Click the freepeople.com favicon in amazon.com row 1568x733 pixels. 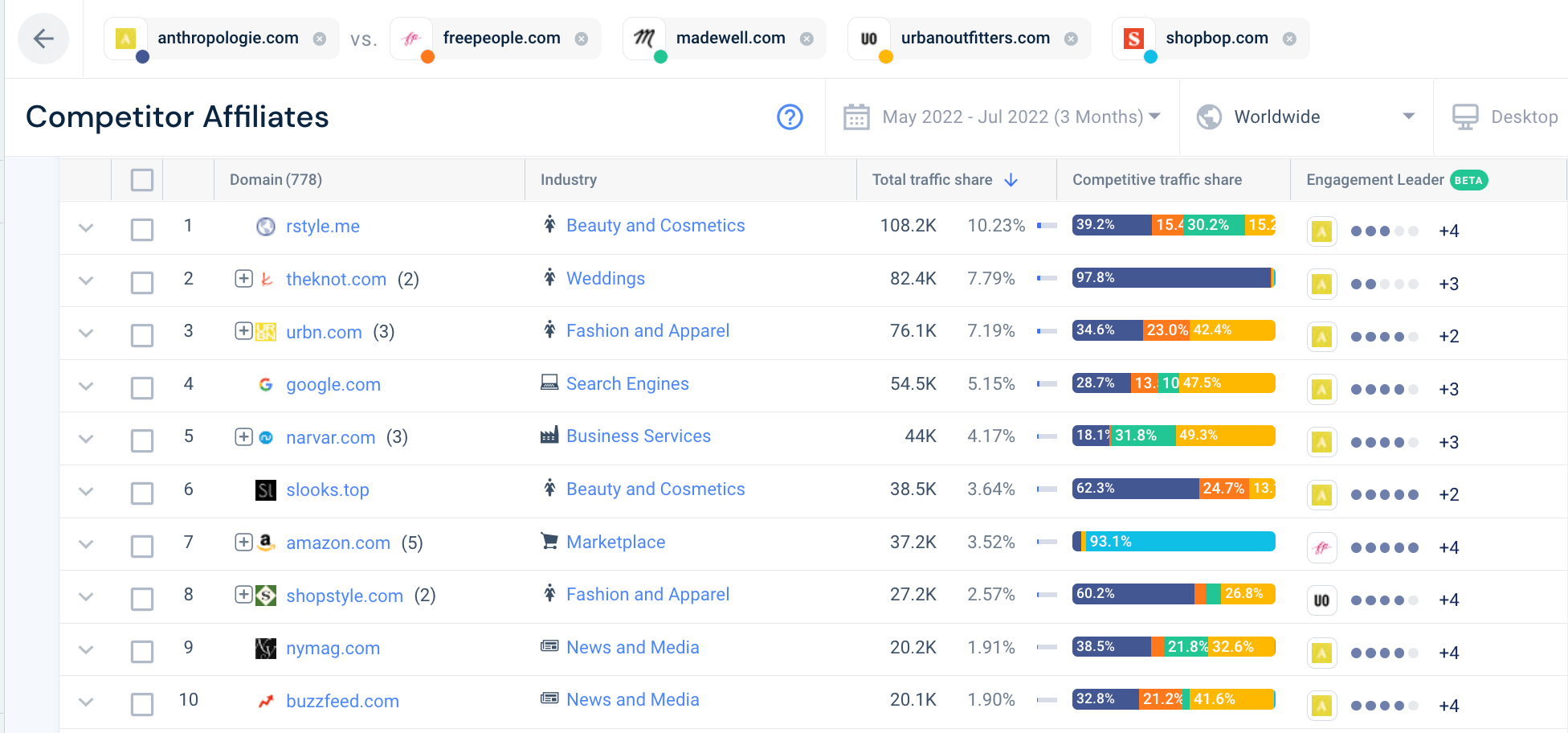[1321, 547]
